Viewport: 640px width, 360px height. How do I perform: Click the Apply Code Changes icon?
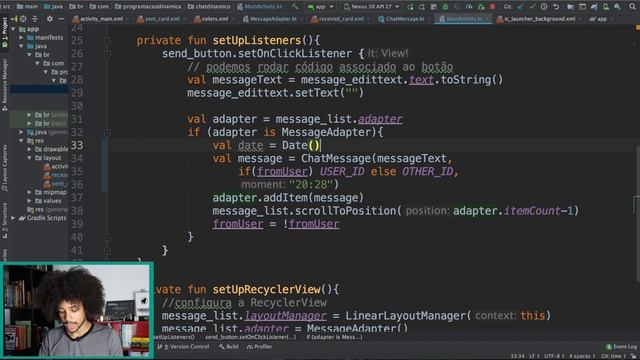click(433, 7)
